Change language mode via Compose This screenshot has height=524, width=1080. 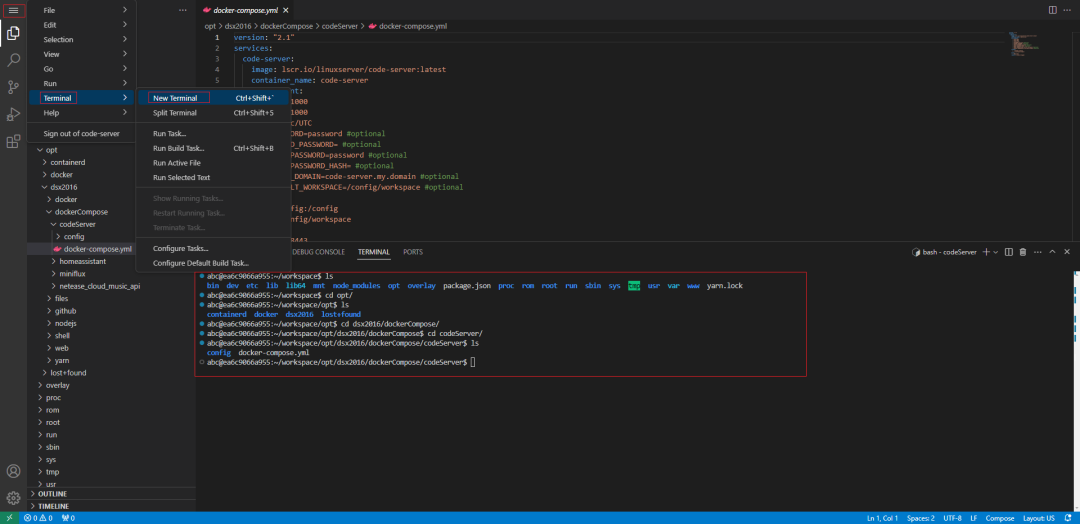pos(999,518)
